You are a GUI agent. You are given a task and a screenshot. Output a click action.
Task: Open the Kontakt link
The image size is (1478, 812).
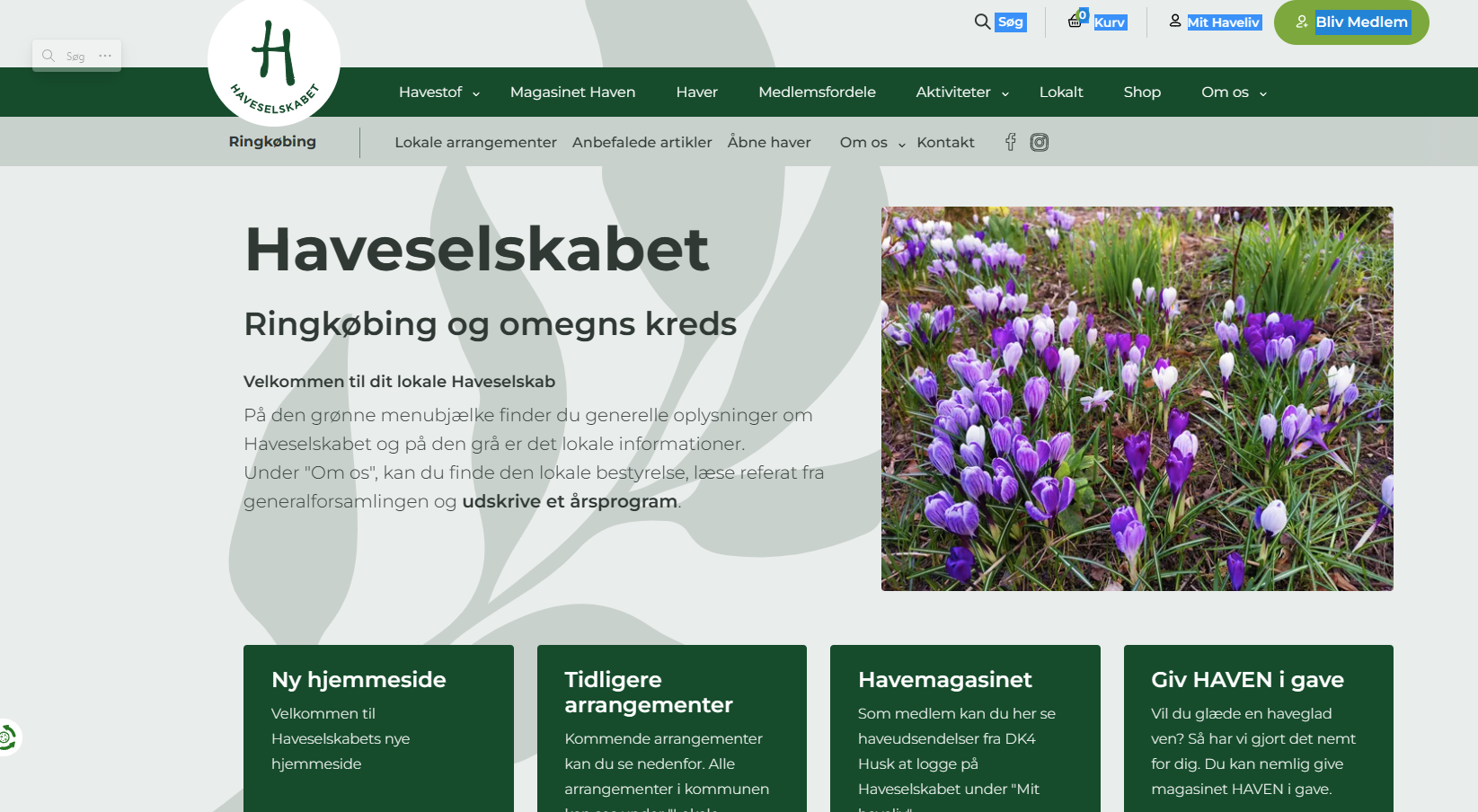coord(945,143)
